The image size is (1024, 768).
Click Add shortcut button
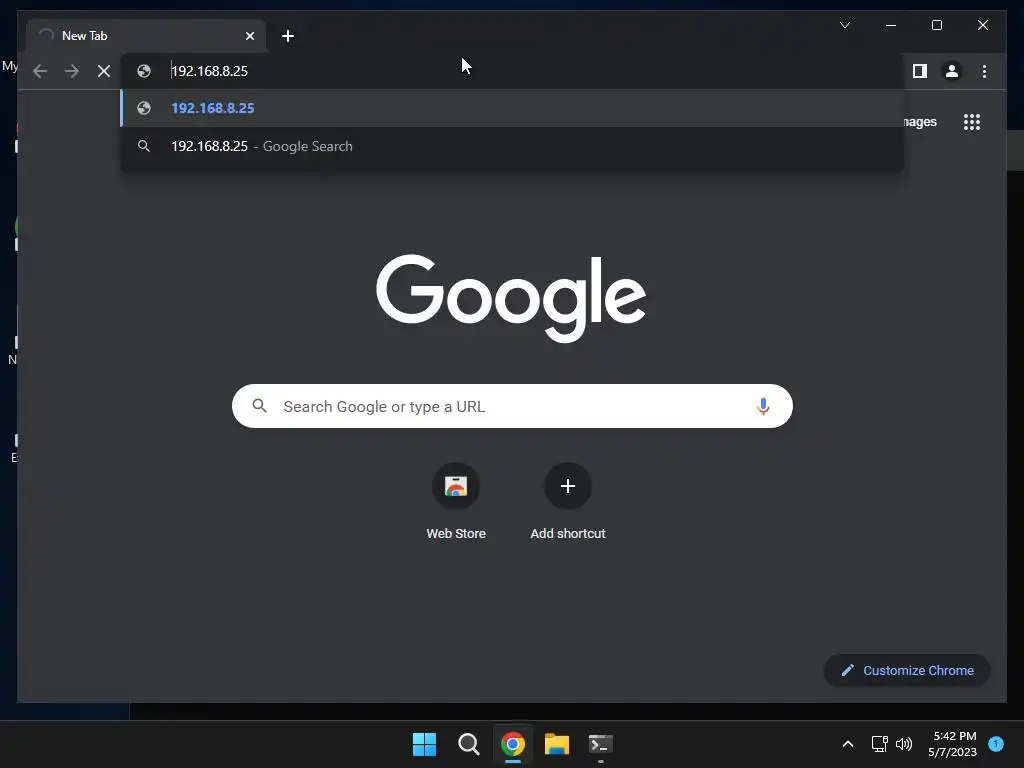pos(568,502)
